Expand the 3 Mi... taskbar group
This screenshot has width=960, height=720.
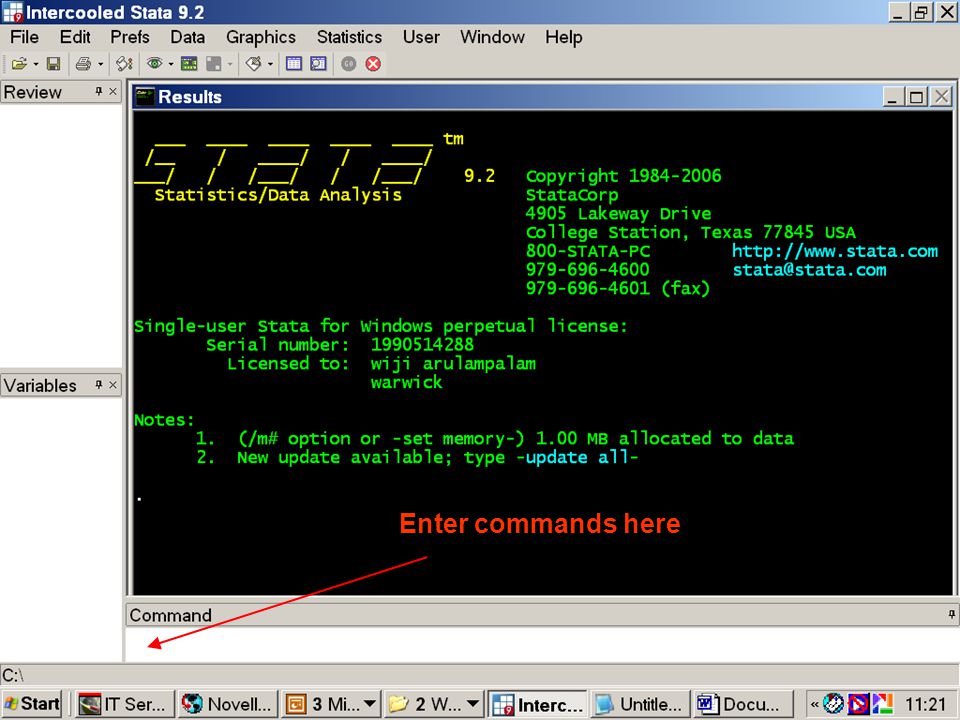click(331, 704)
